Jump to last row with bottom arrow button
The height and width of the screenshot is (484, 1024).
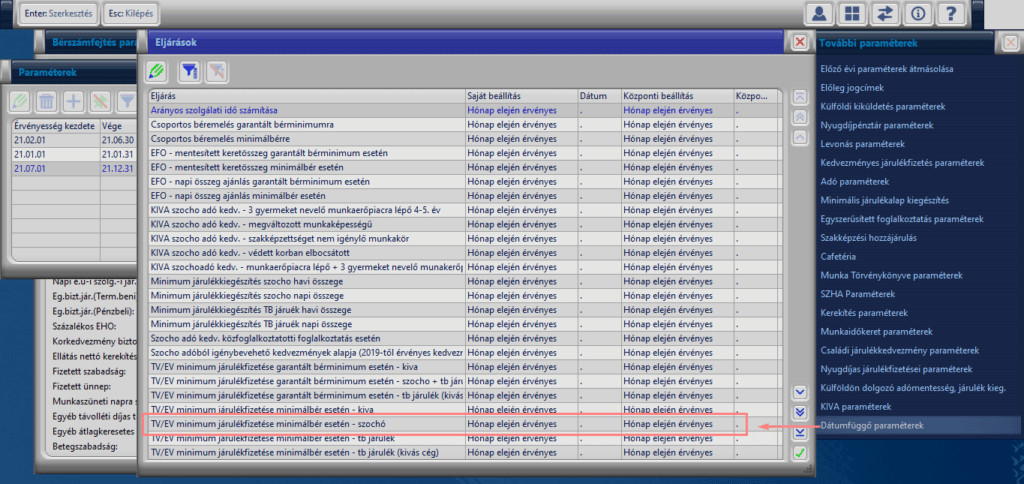coord(799,432)
